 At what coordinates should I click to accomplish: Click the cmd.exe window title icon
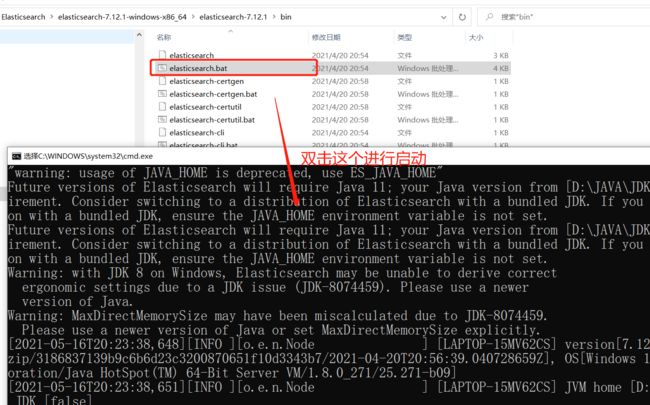(16, 156)
